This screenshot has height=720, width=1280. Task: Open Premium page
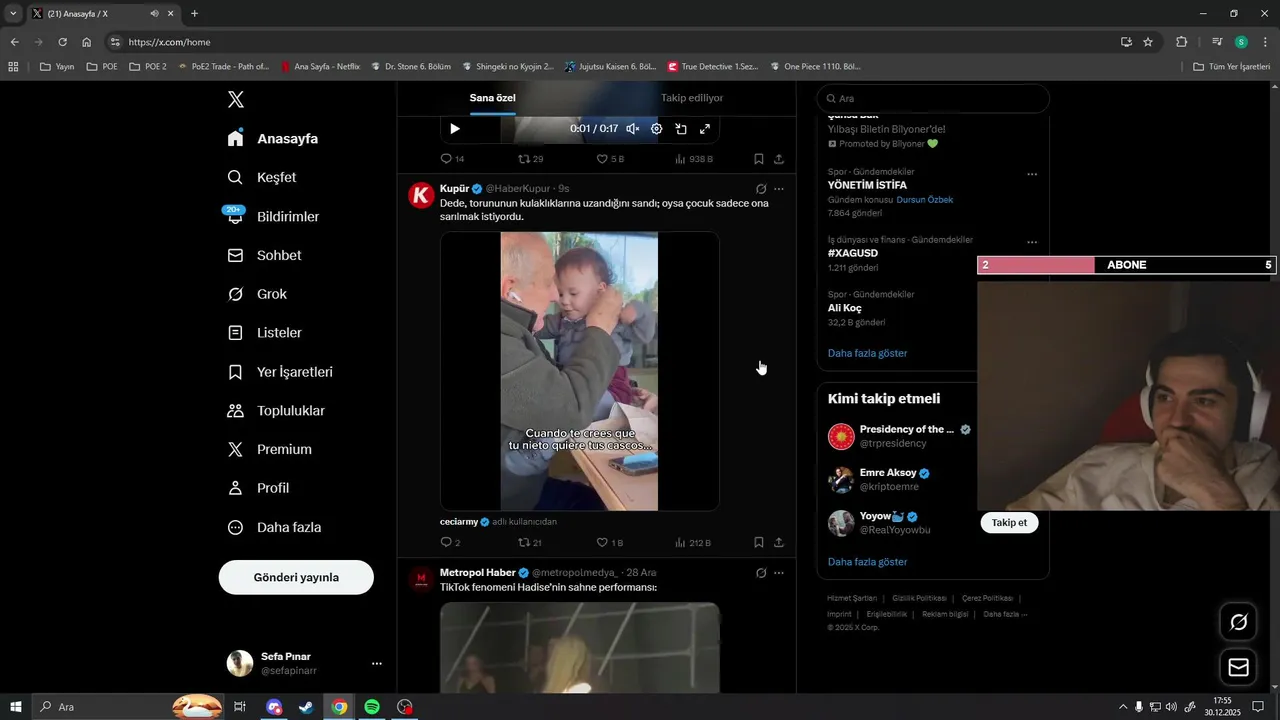pyautogui.click(x=269, y=450)
